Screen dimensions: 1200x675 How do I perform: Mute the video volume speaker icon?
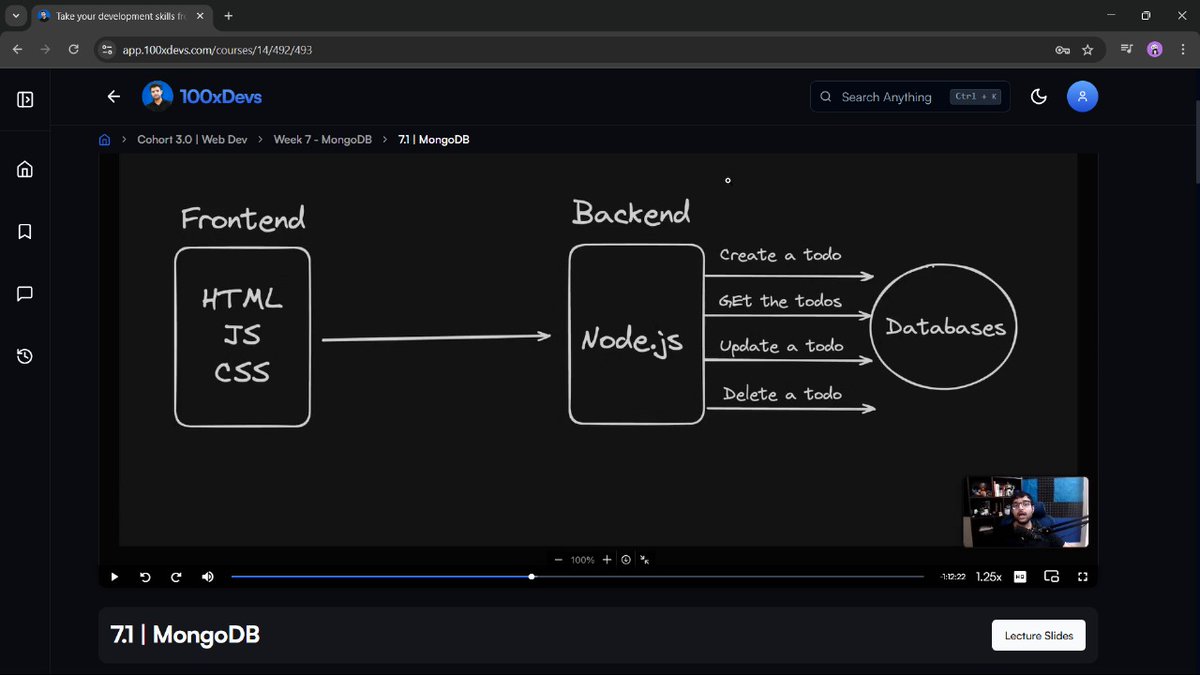click(x=207, y=577)
